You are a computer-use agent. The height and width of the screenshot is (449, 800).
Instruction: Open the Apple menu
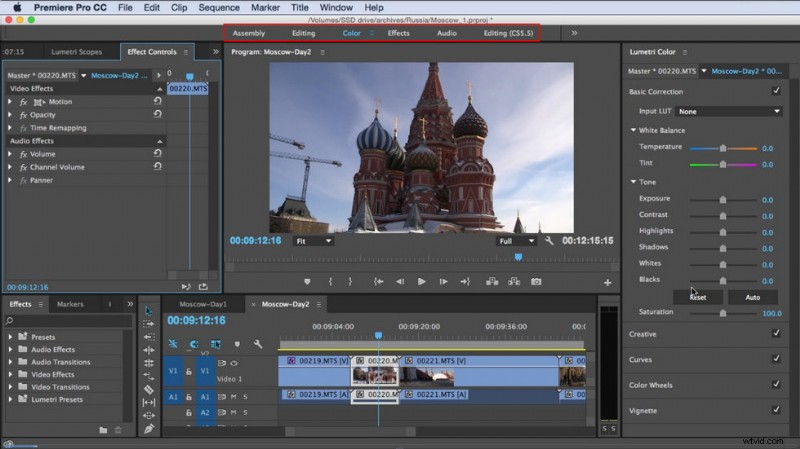click(17, 7)
